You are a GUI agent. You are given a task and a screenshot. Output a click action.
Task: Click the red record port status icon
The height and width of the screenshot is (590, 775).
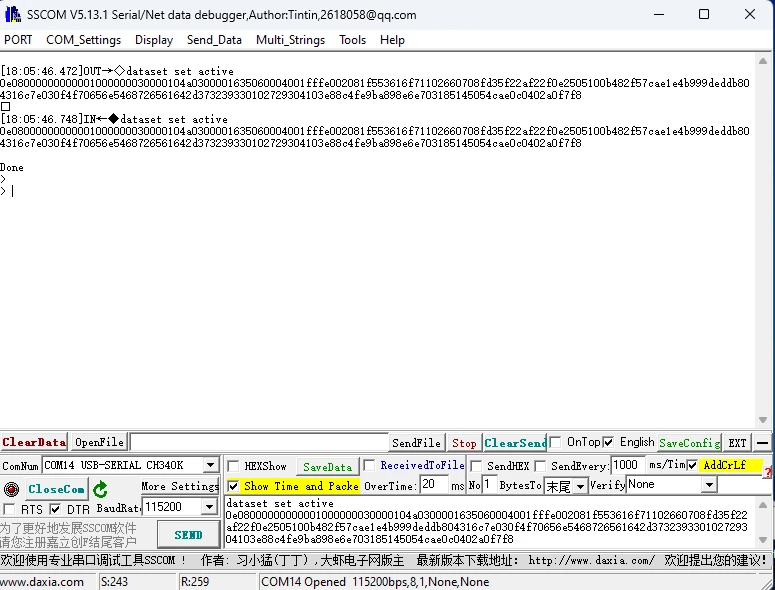(11, 489)
